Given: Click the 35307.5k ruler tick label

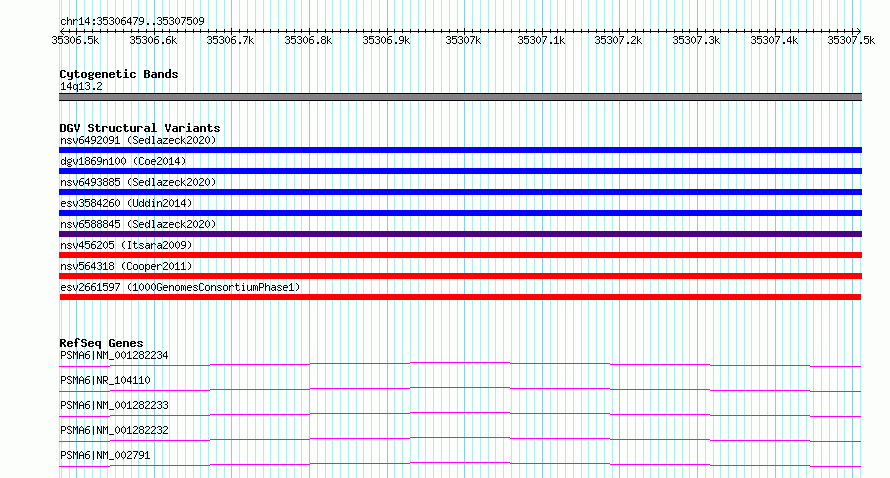Looking at the screenshot, I should (x=851, y=40).
